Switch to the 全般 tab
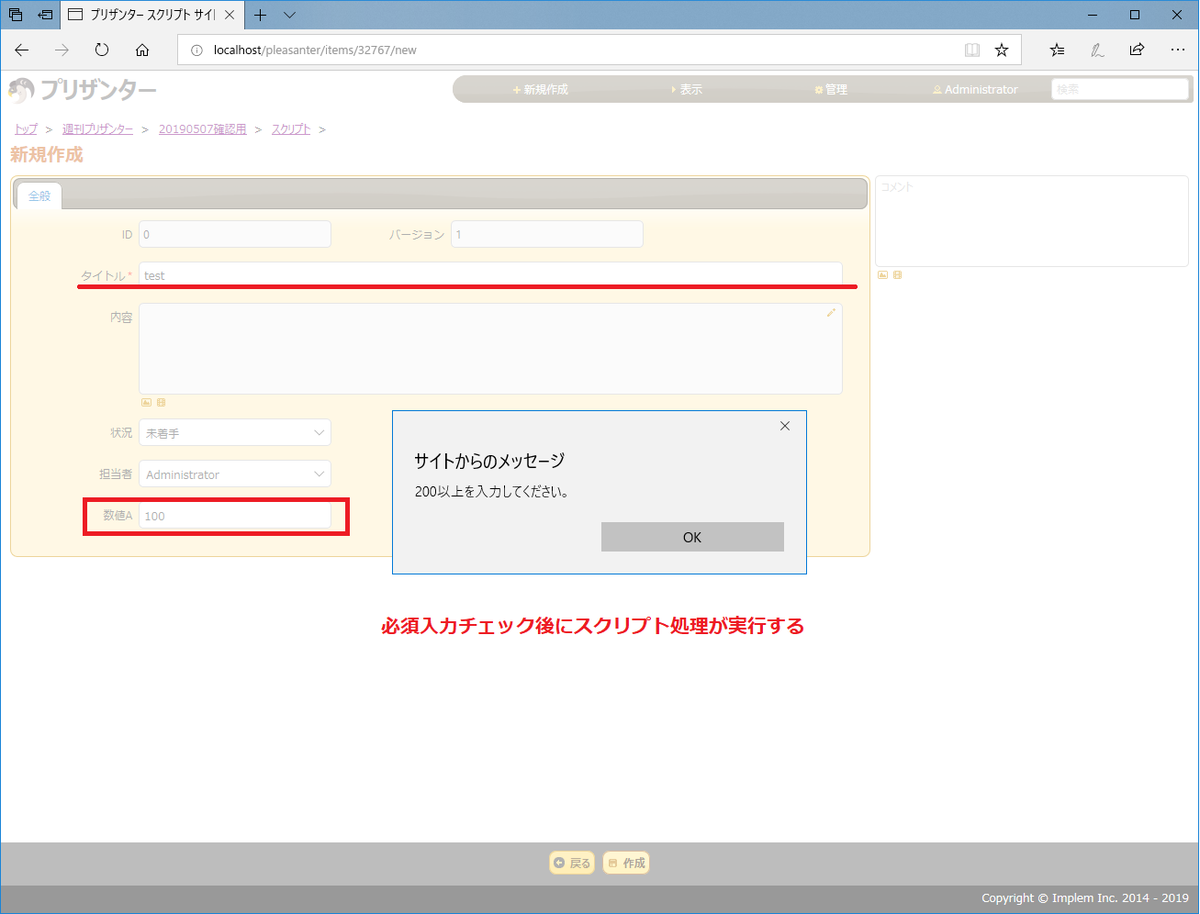 pyautogui.click(x=39, y=195)
